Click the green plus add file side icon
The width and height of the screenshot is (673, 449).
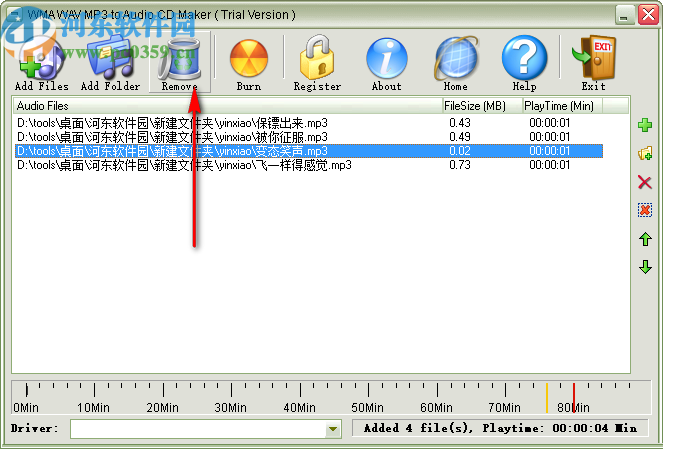[645, 125]
